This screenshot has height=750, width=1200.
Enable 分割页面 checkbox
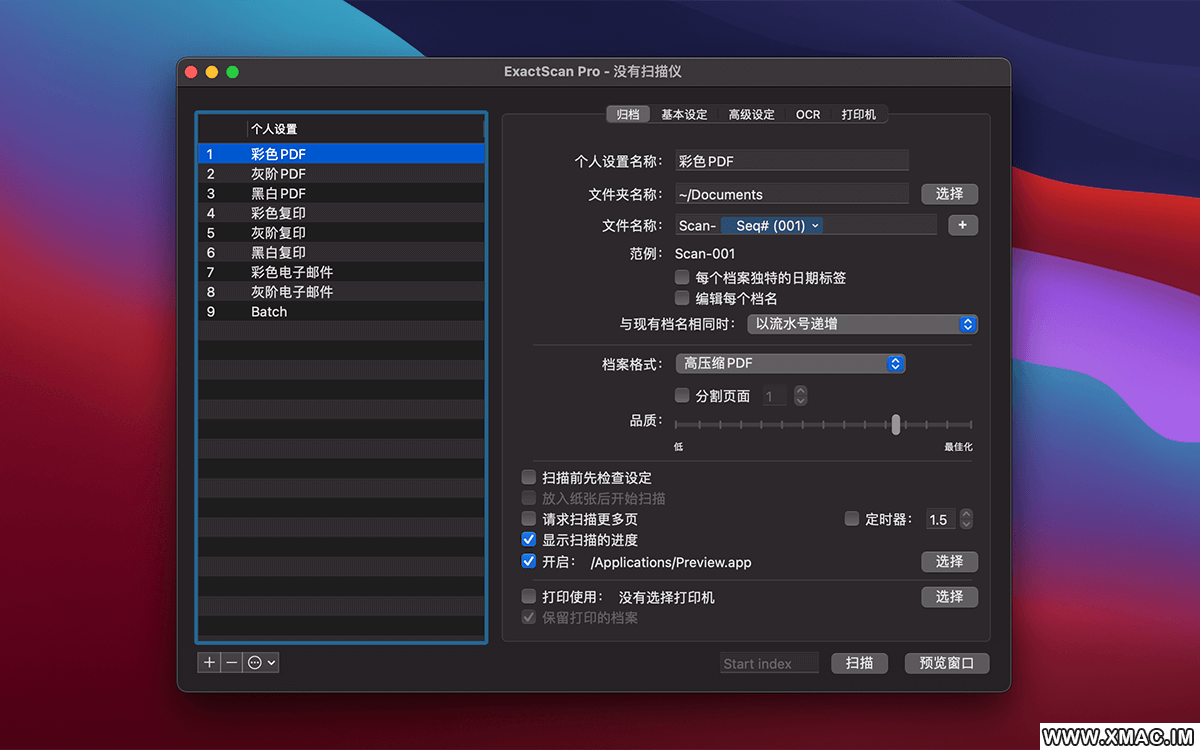682,396
